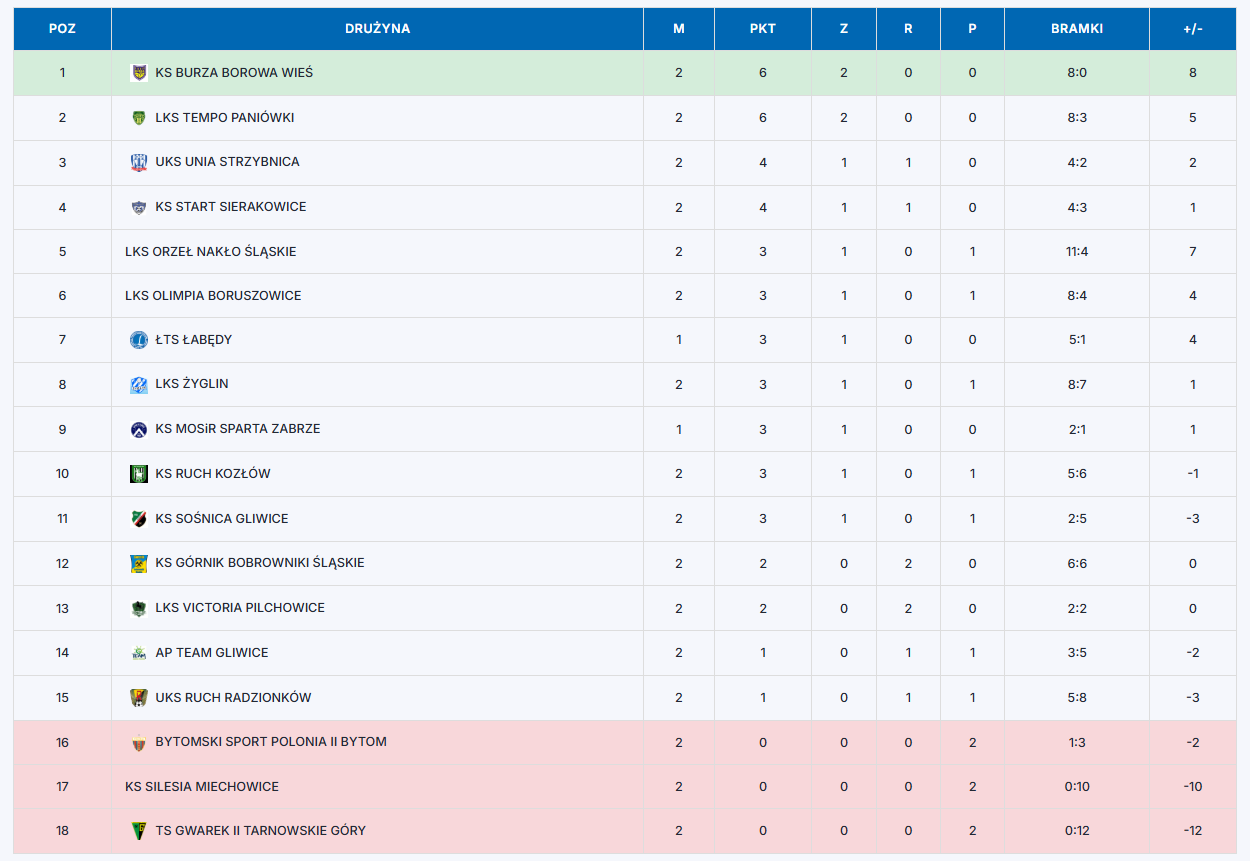Click the Bytomski Sport Polonia II Bytom crest
The height and width of the screenshot is (861, 1250).
(x=139, y=742)
